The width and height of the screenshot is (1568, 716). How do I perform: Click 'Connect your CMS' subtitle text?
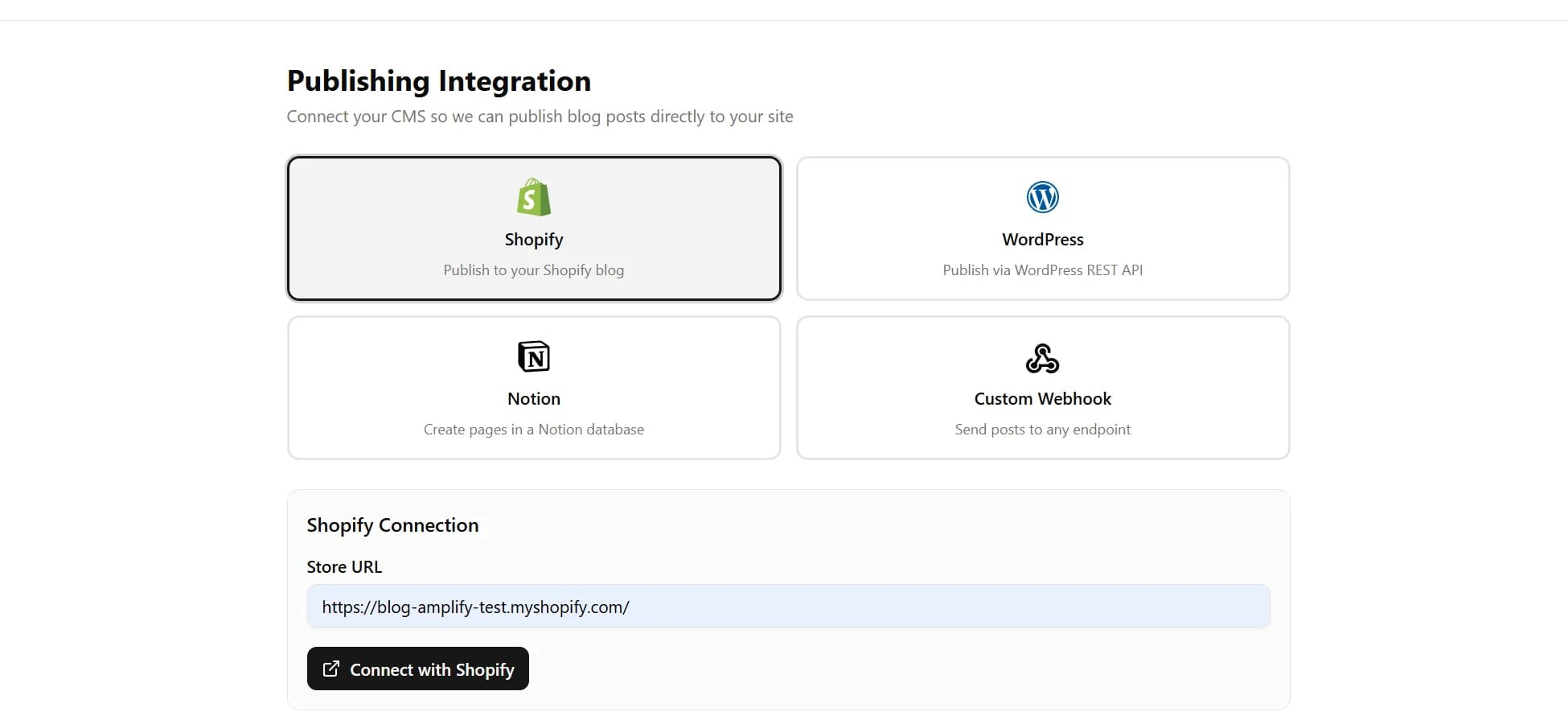[540, 117]
